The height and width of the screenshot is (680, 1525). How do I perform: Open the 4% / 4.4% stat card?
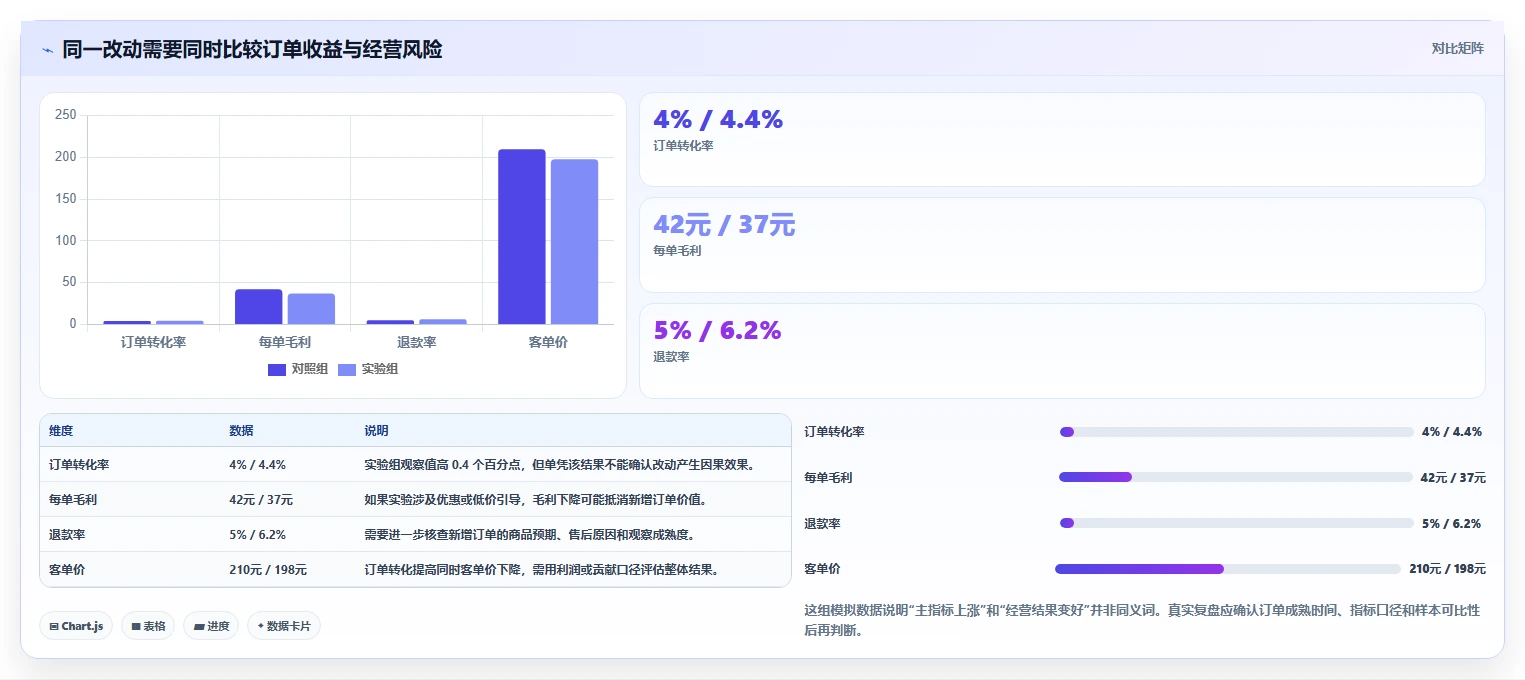pyautogui.click(x=1062, y=139)
